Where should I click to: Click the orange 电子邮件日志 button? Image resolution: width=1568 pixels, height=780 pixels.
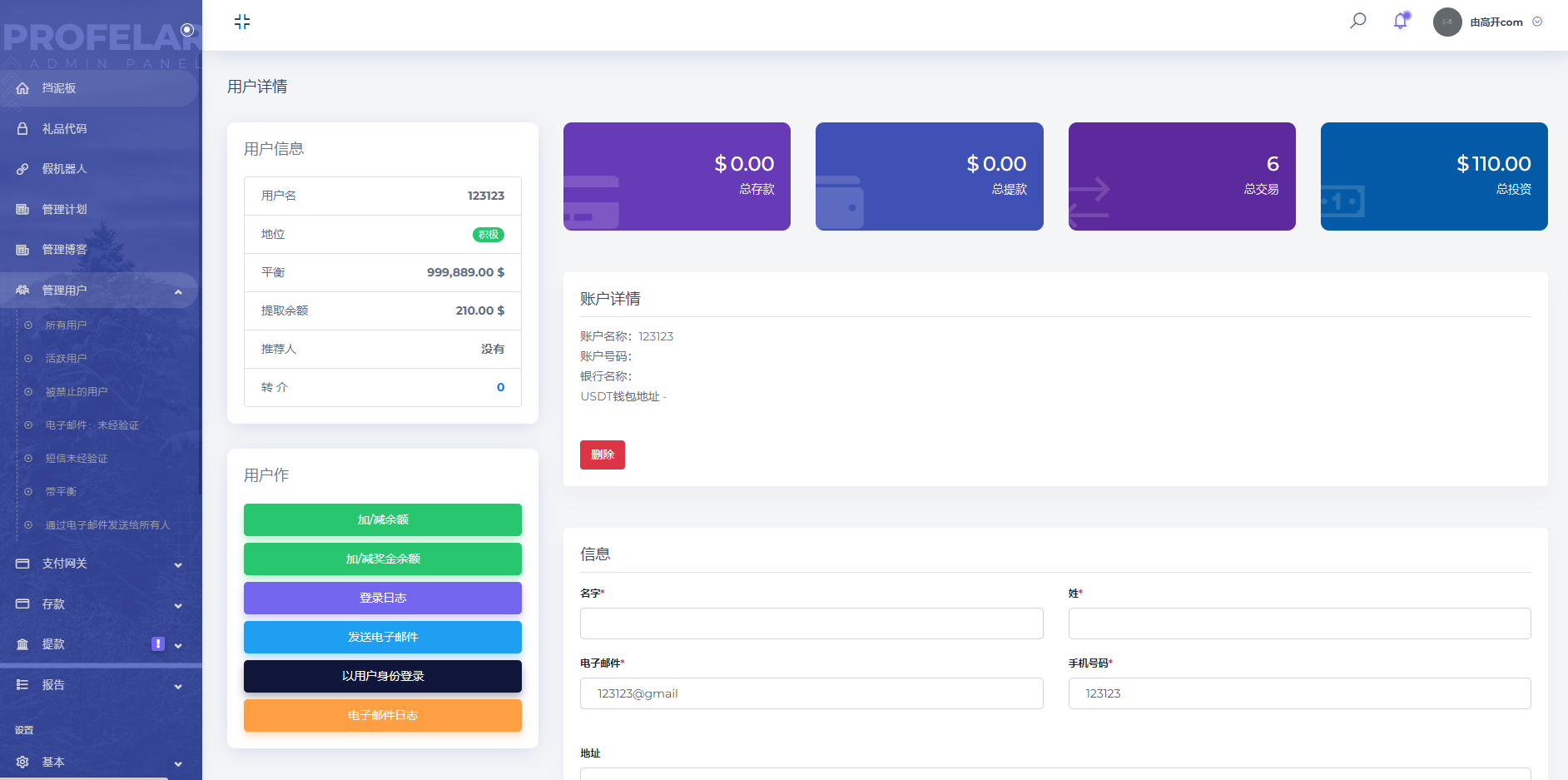382,715
